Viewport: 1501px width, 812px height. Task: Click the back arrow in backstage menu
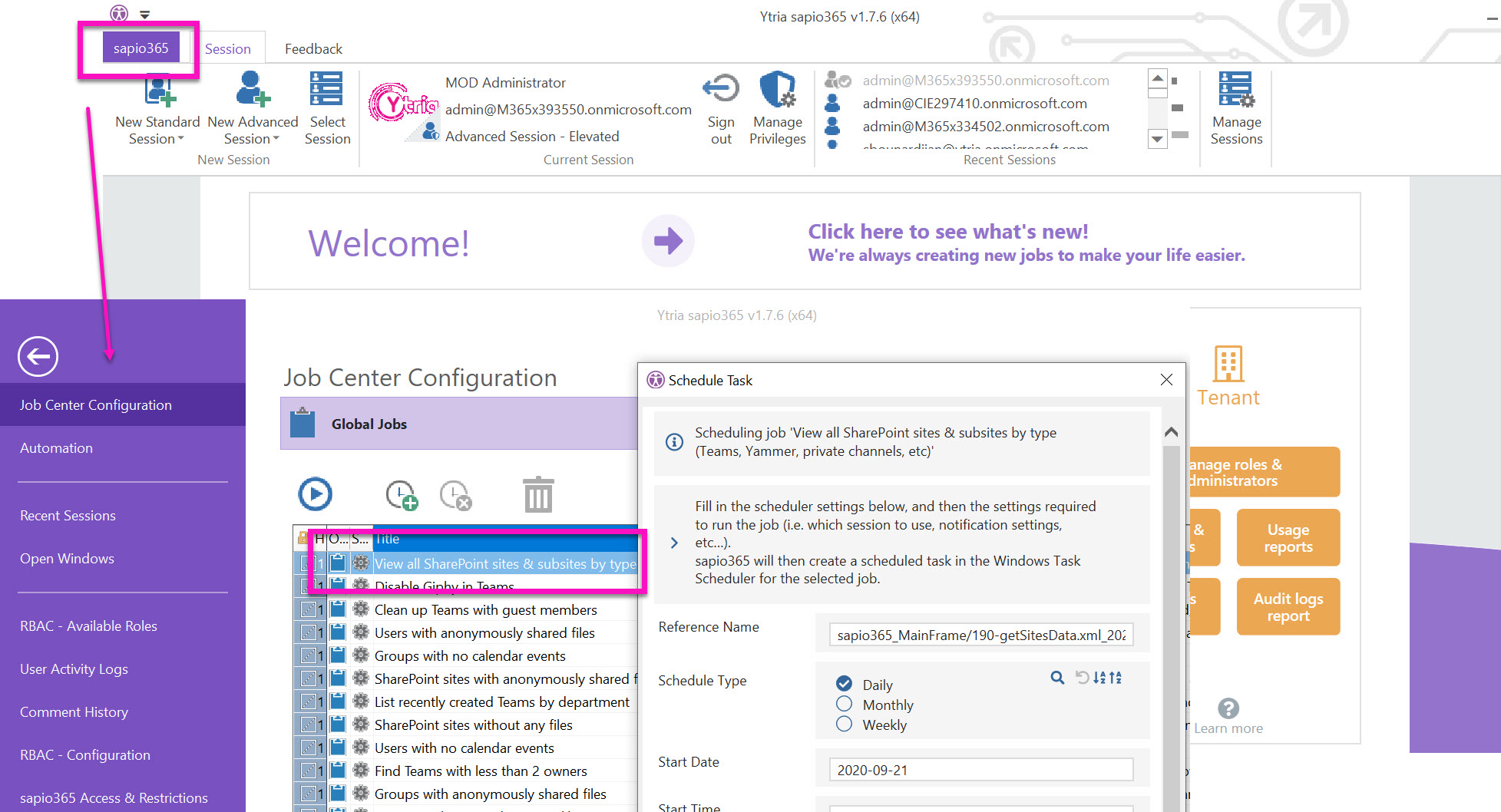[x=38, y=356]
